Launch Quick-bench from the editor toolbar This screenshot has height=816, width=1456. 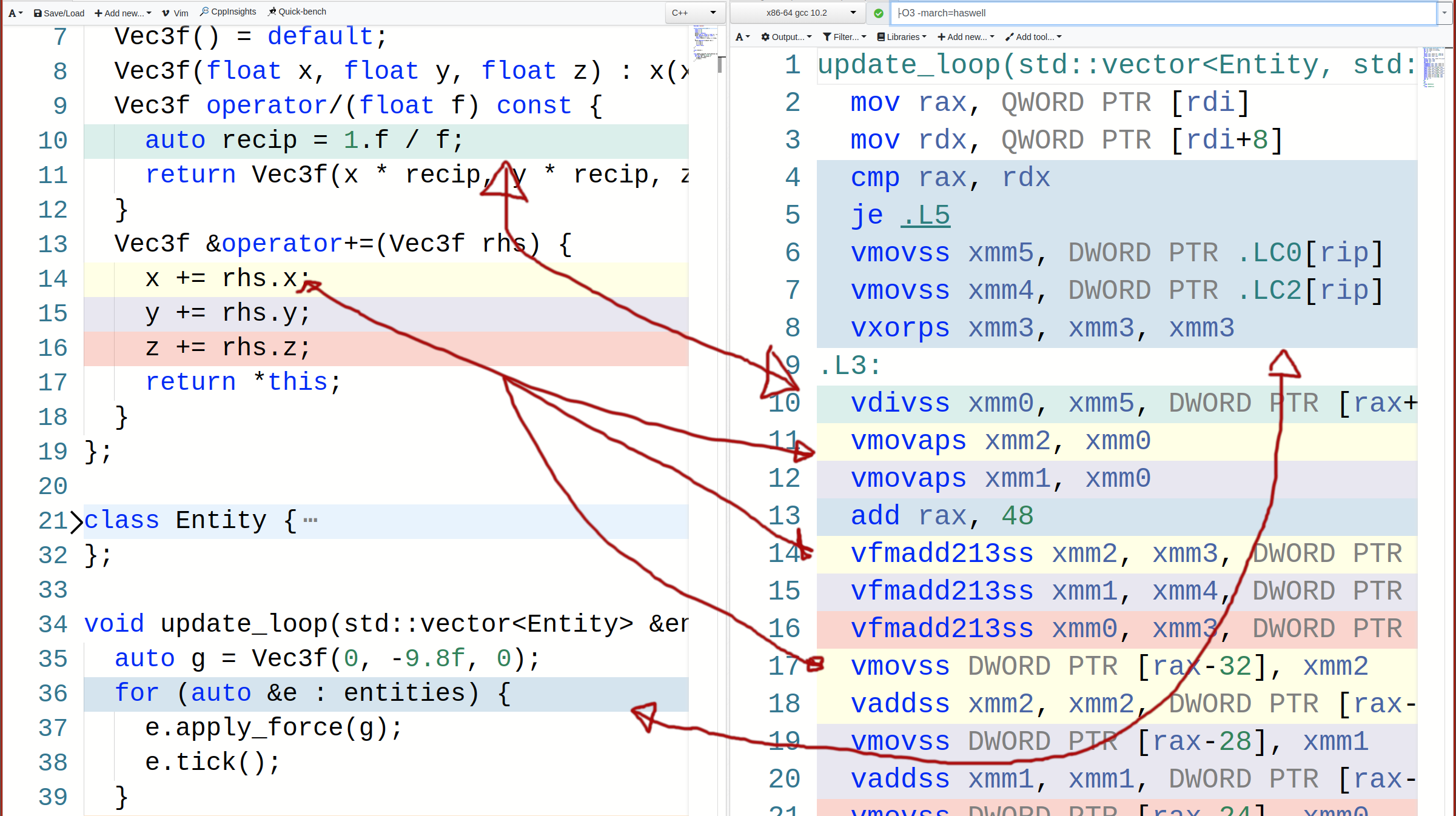[x=297, y=11]
